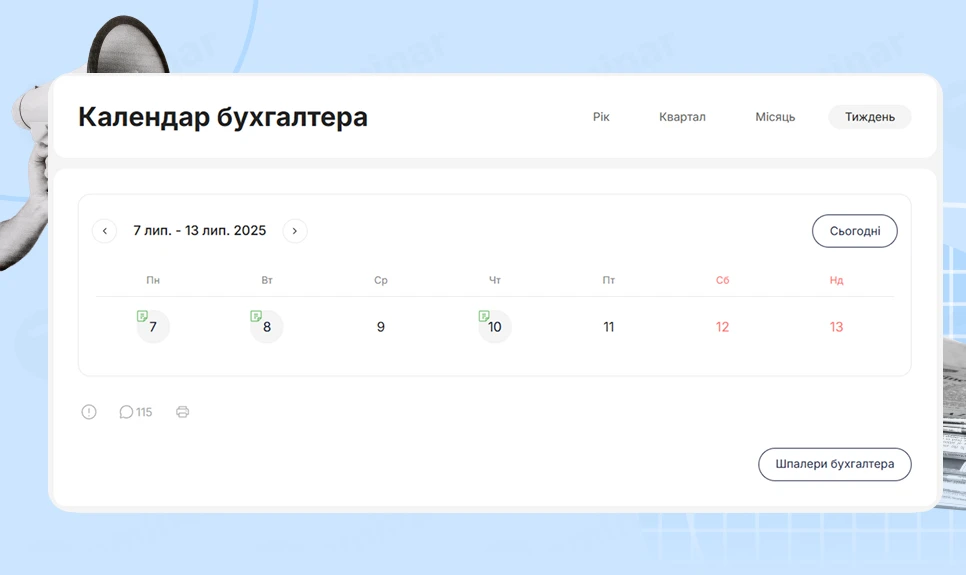The width and height of the screenshot is (966, 575).
Task: Switch to the Квартал view tab
Action: [682, 117]
